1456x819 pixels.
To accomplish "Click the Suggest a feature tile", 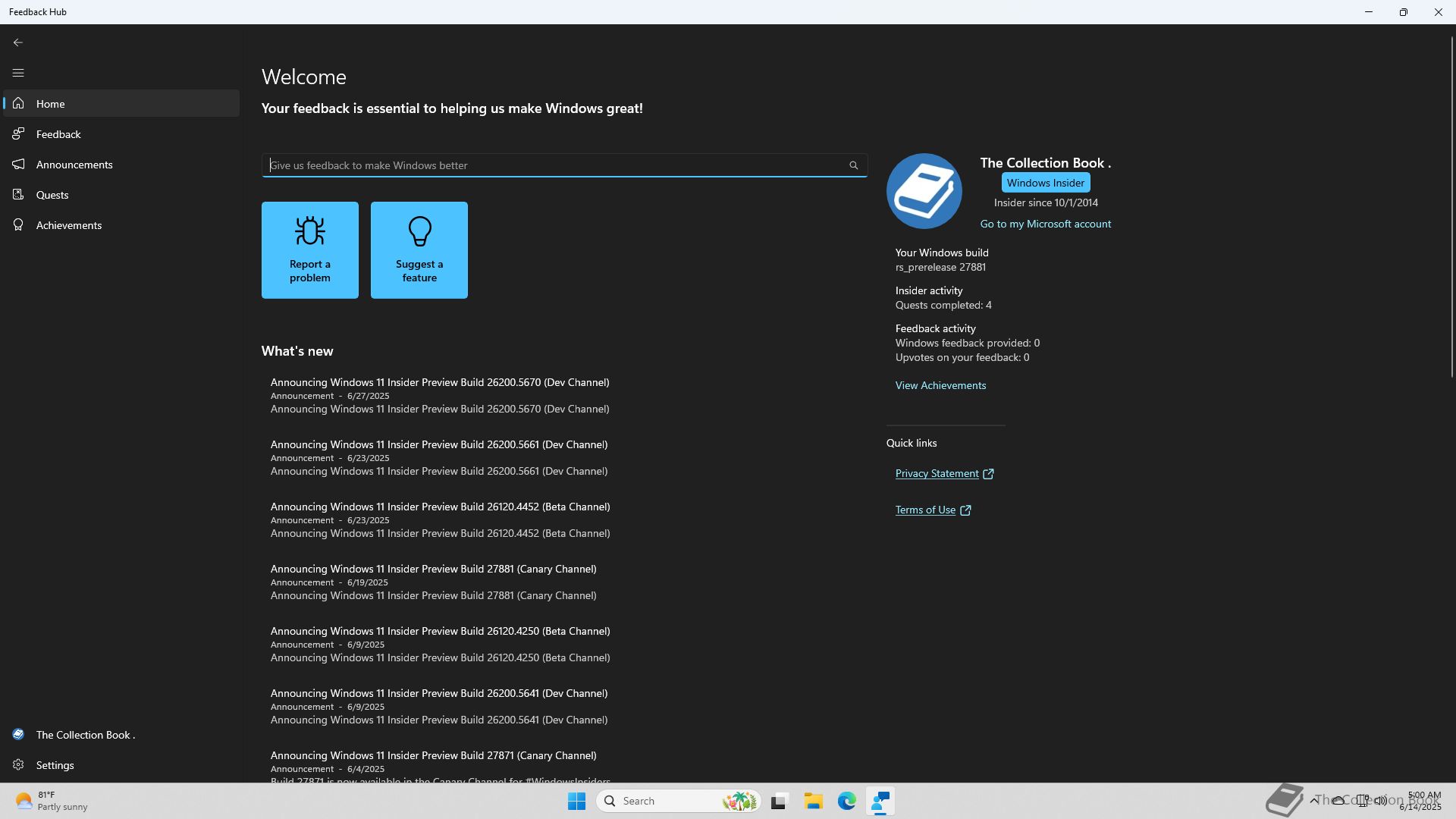I will (419, 249).
